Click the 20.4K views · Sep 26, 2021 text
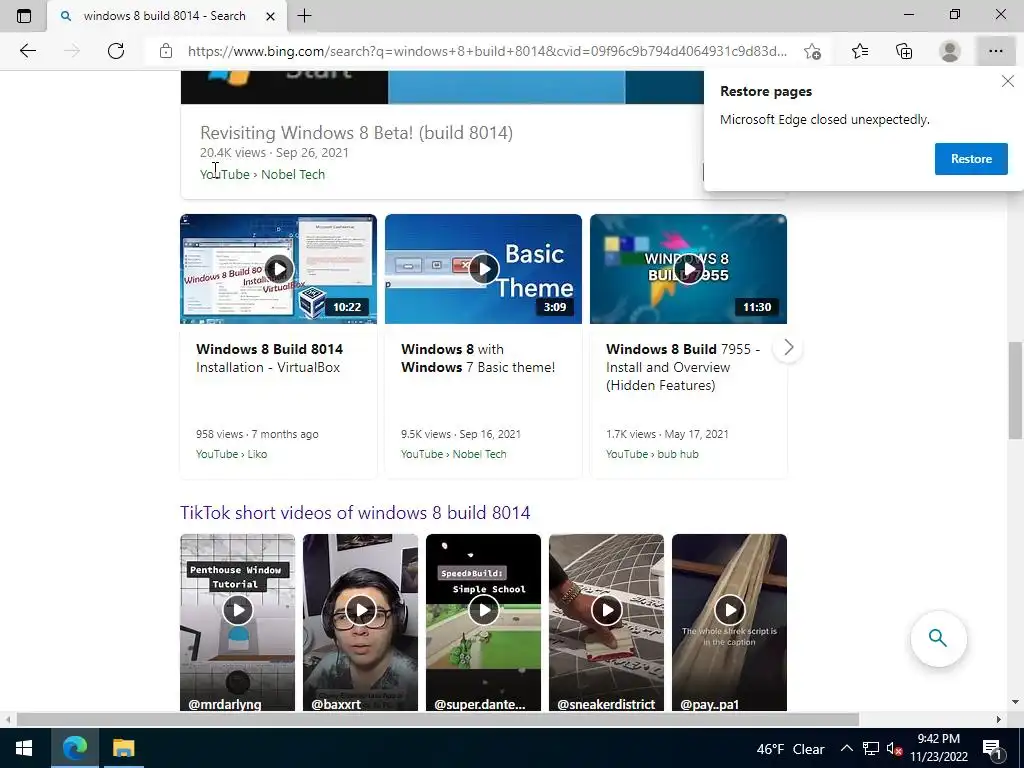This screenshot has width=1024, height=768. pos(274,153)
